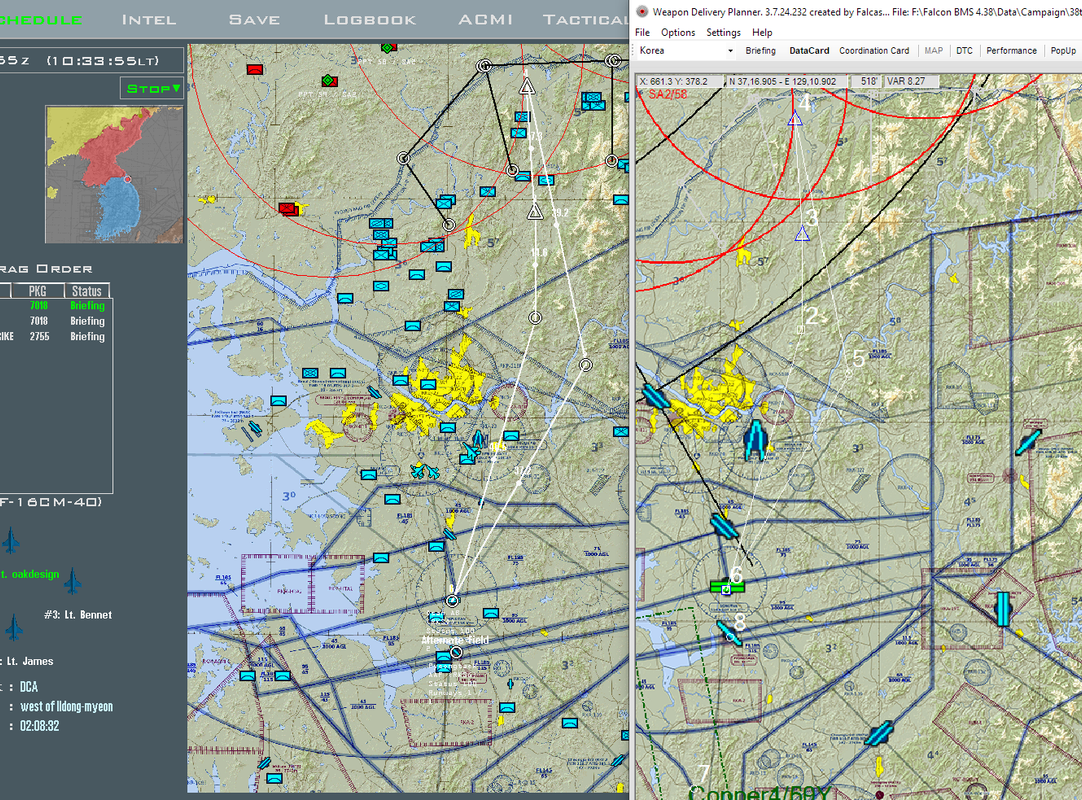1082x800 pixels.
Task: Click the lower white triangle marker in BMS map
Action: [535, 211]
